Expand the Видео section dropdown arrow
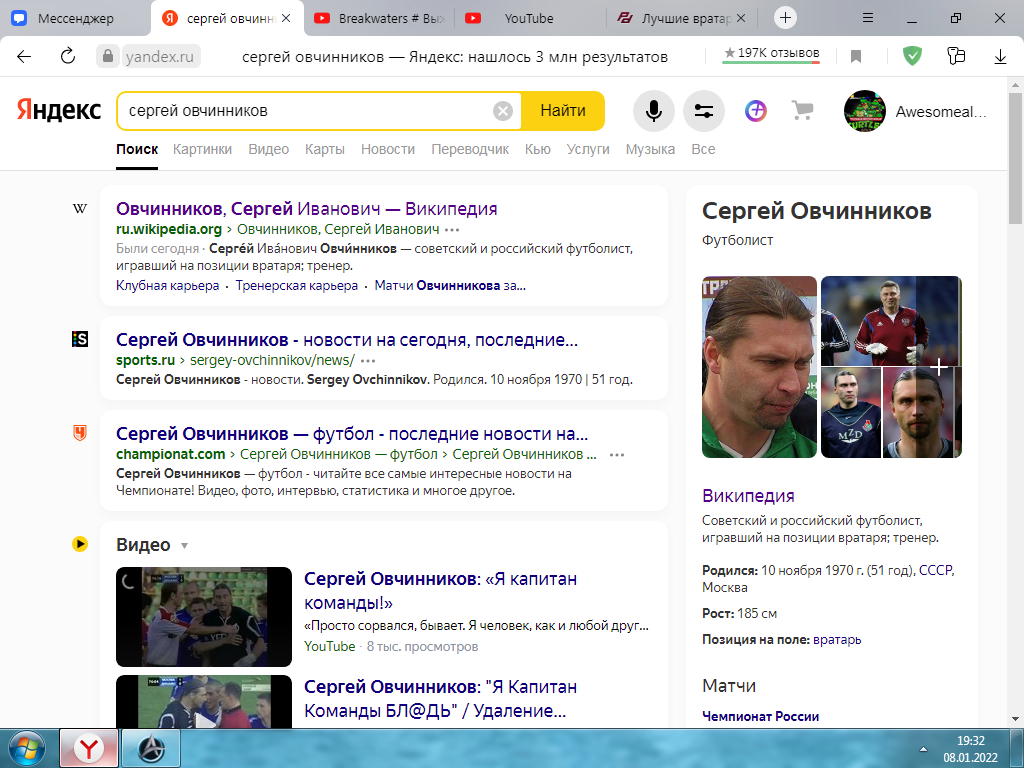Viewport: 1024px width, 768px height. [184, 545]
